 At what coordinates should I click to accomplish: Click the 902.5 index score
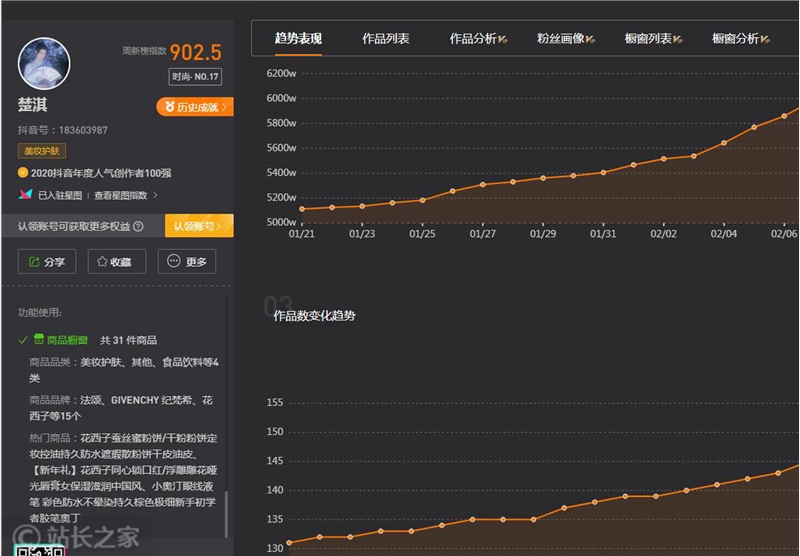click(x=196, y=53)
